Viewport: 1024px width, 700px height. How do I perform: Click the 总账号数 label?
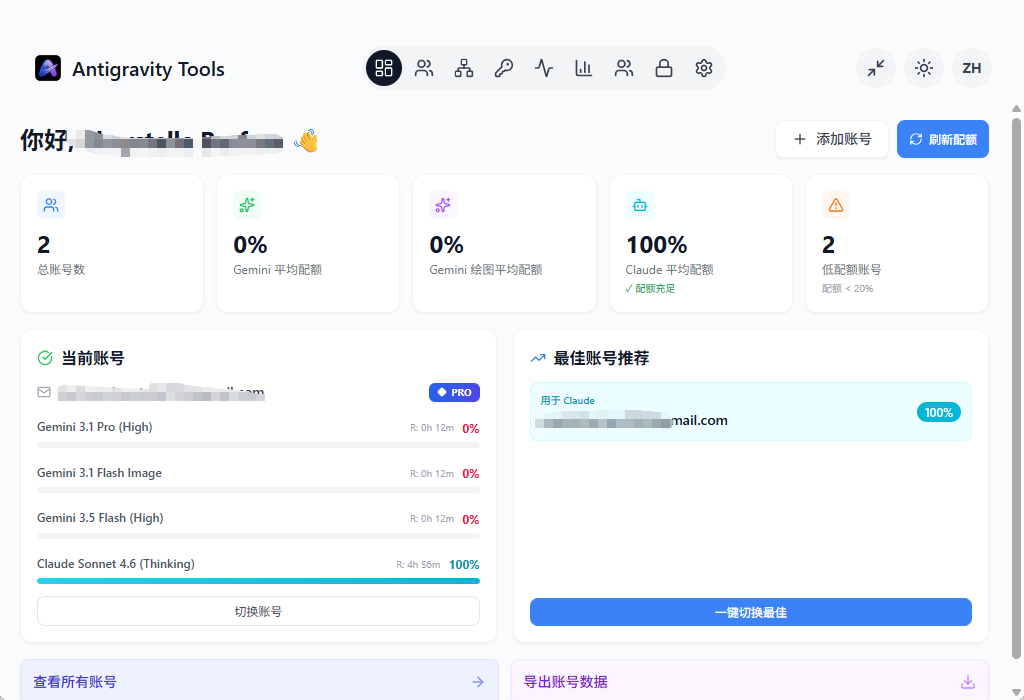(61, 270)
